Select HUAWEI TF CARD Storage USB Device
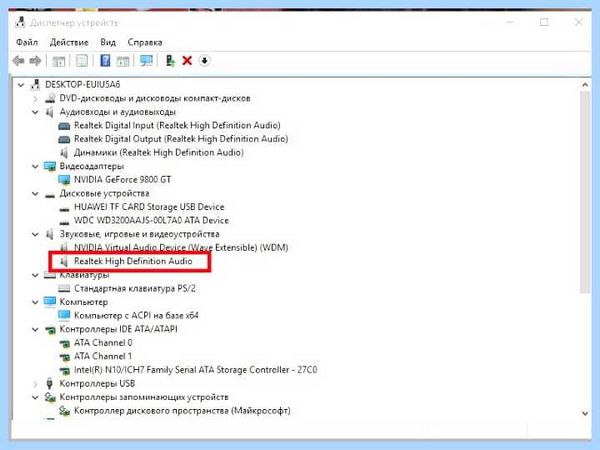 click(x=149, y=207)
